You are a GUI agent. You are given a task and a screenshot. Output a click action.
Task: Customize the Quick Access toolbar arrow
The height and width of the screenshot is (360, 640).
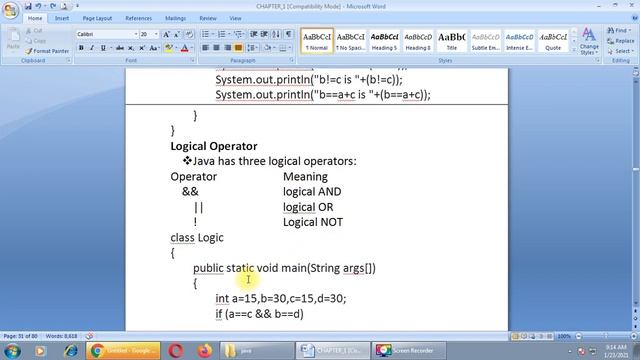tap(77, 6)
